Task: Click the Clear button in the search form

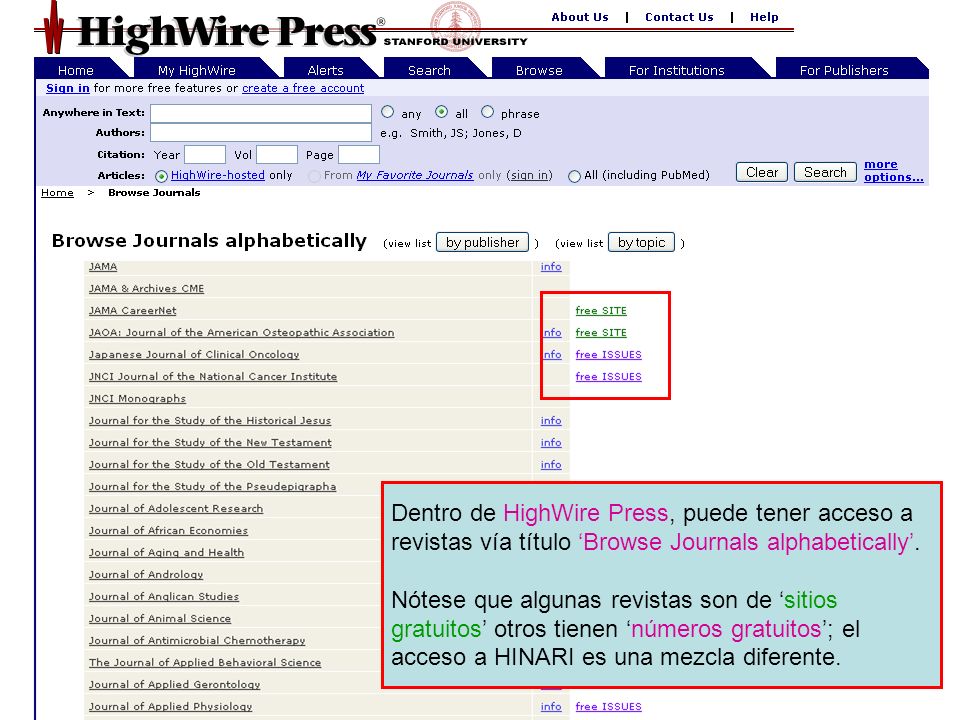Action: coord(762,172)
